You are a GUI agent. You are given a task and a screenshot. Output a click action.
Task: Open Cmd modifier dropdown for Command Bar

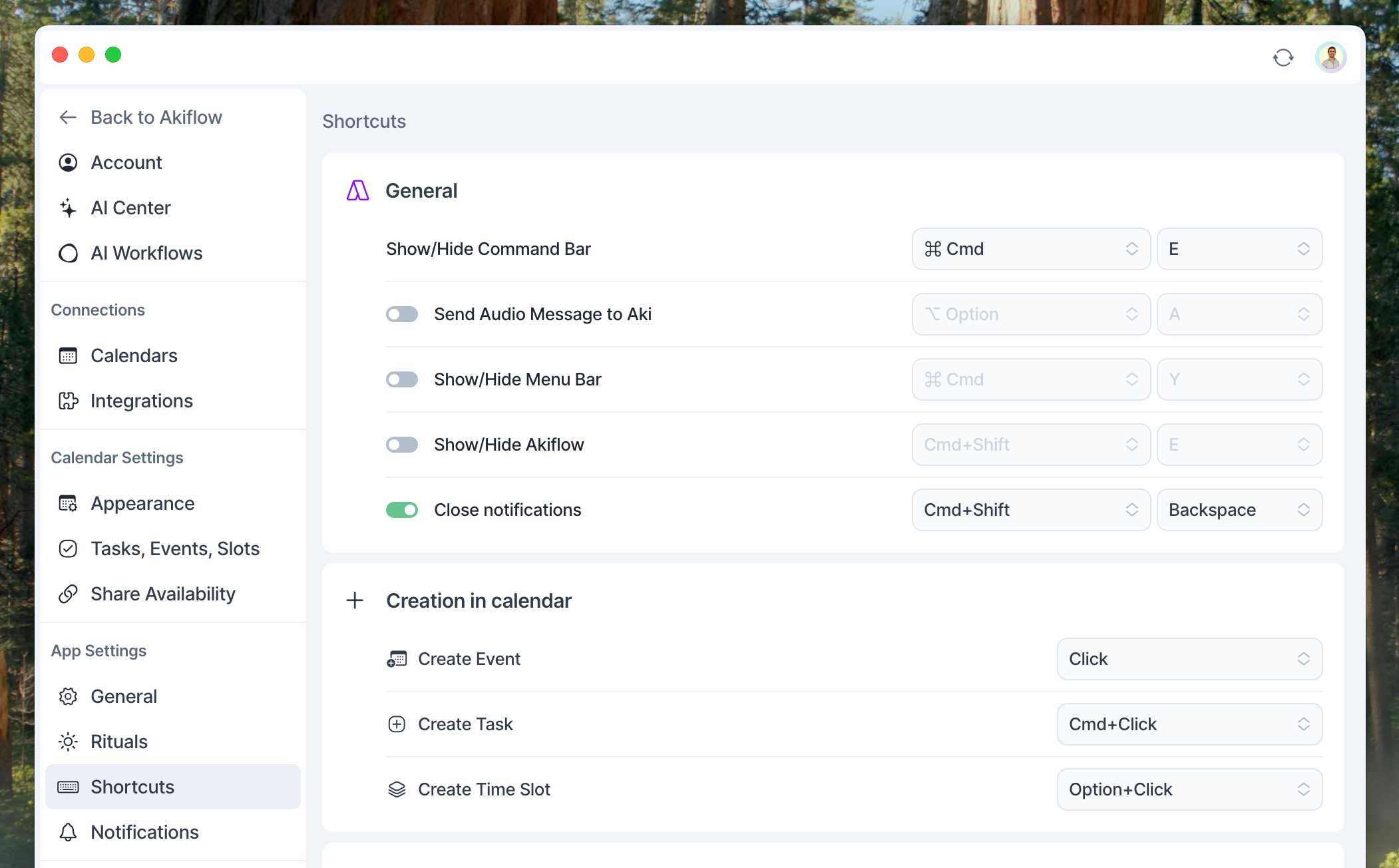click(x=1030, y=249)
